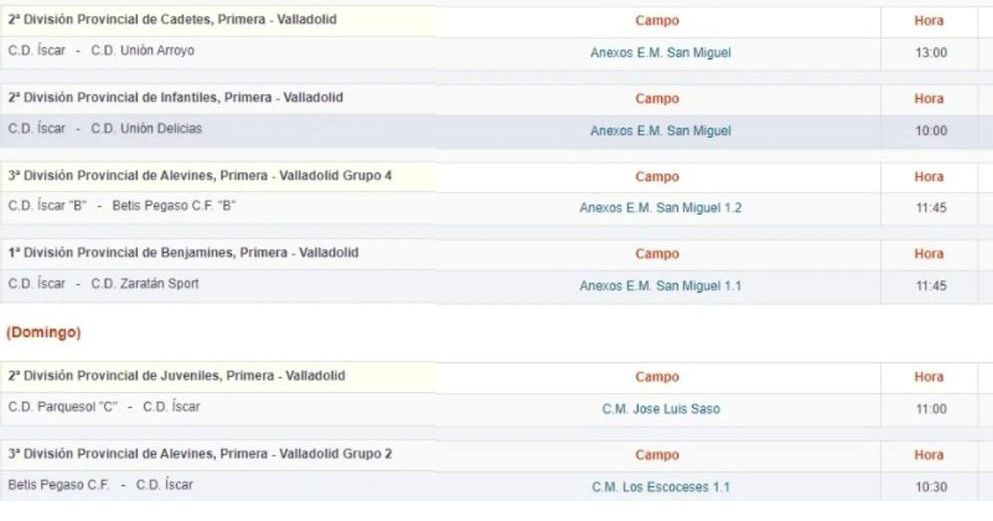This screenshot has height=521, width=993.
Task: Select Alevines Valladolid Grupo 4 header
Action: pyautogui.click(x=200, y=176)
